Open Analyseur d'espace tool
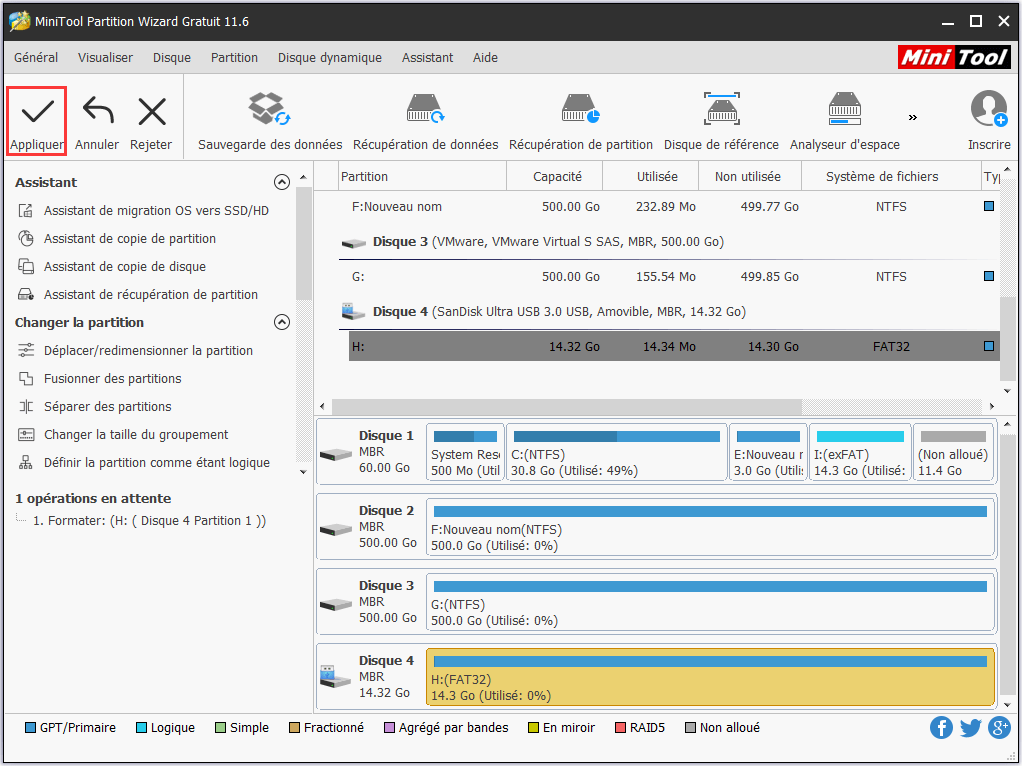This screenshot has width=1022, height=766. (844, 110)
